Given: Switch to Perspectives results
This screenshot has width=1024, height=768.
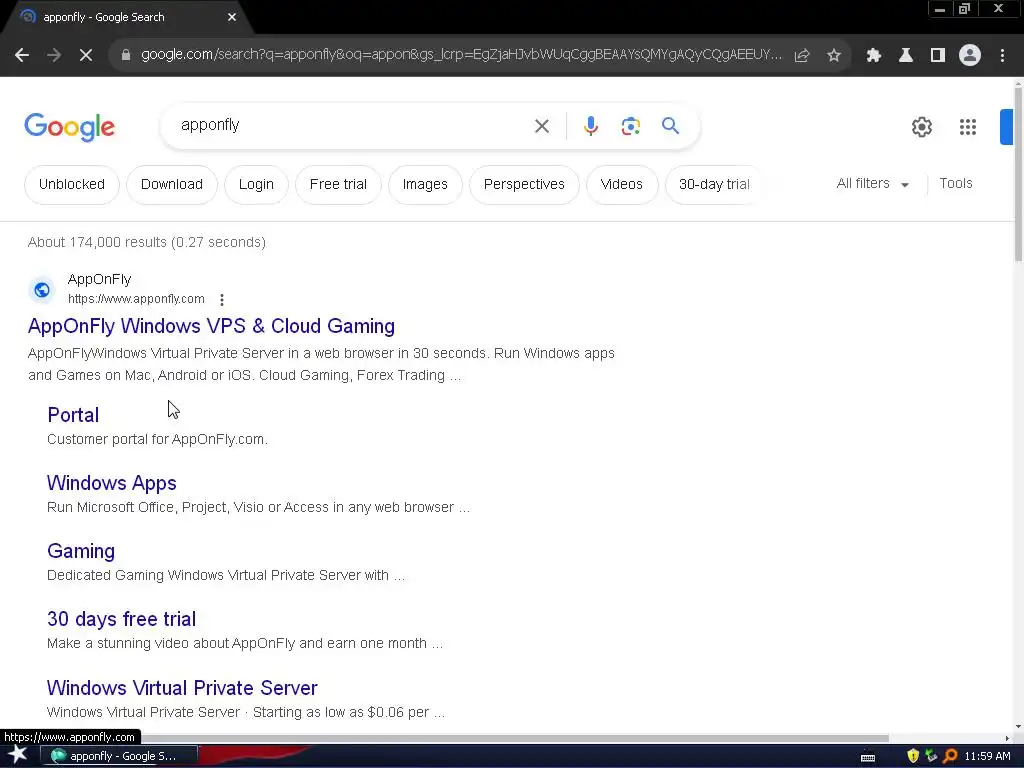Looking at the screenshot, I should point(524,184).
